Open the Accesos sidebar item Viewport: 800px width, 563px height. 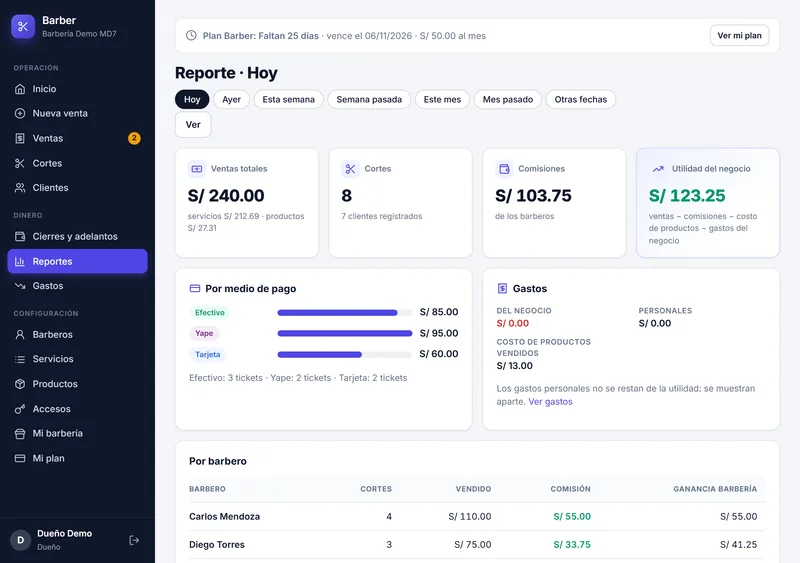point(78,409)
